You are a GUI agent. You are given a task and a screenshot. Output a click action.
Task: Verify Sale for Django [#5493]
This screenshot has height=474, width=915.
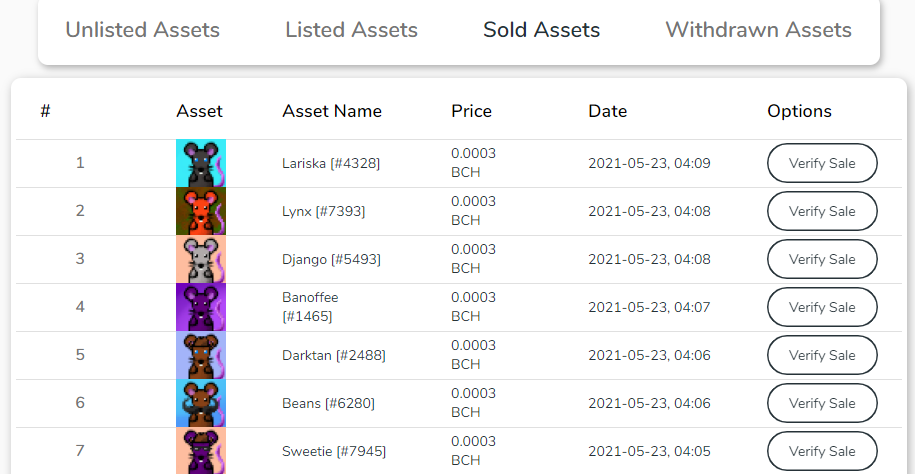click(x=822, y=259)
